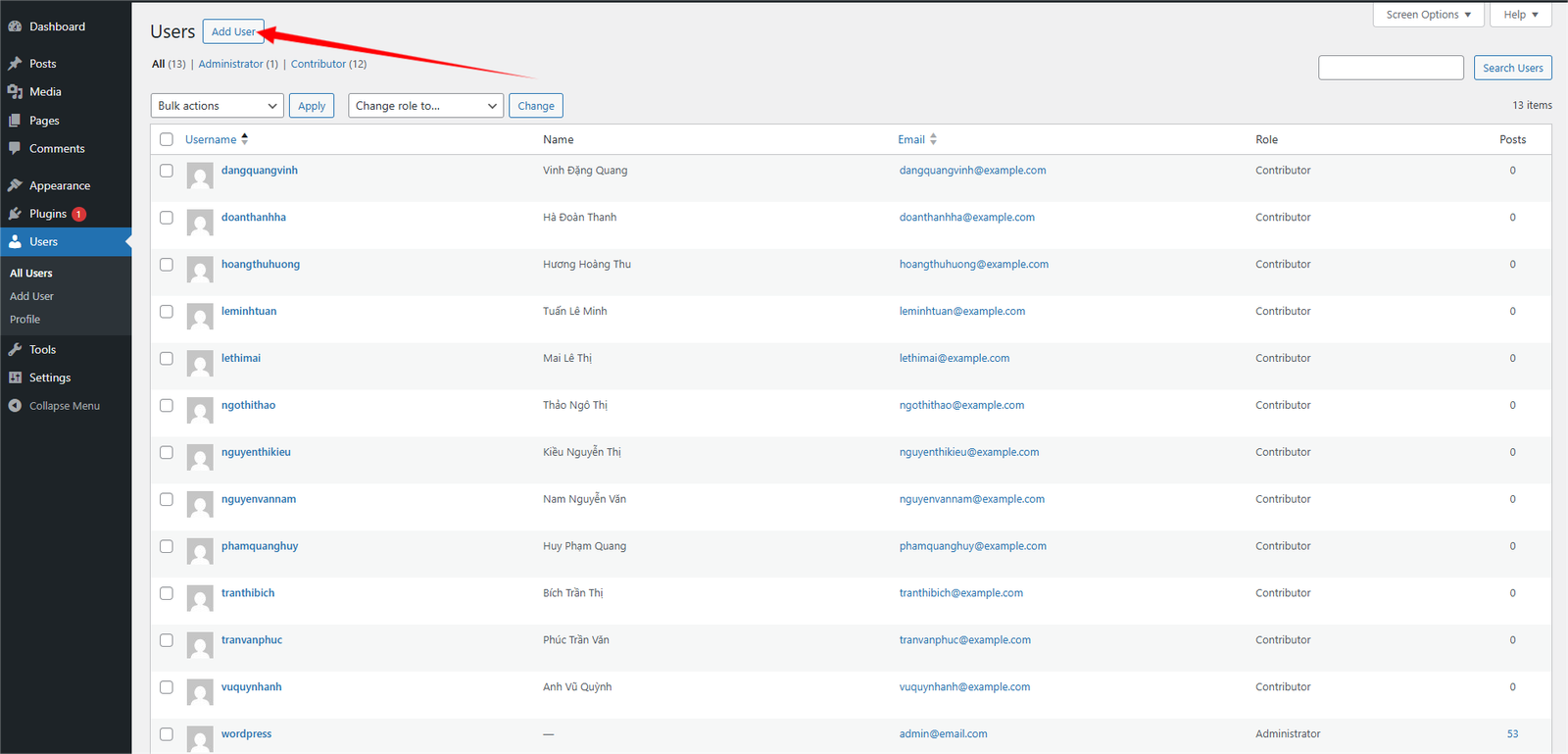Open Settings in the sidebar menu
The width and height of the screenshot is (1568, 754).
click(x=50, y=377)
